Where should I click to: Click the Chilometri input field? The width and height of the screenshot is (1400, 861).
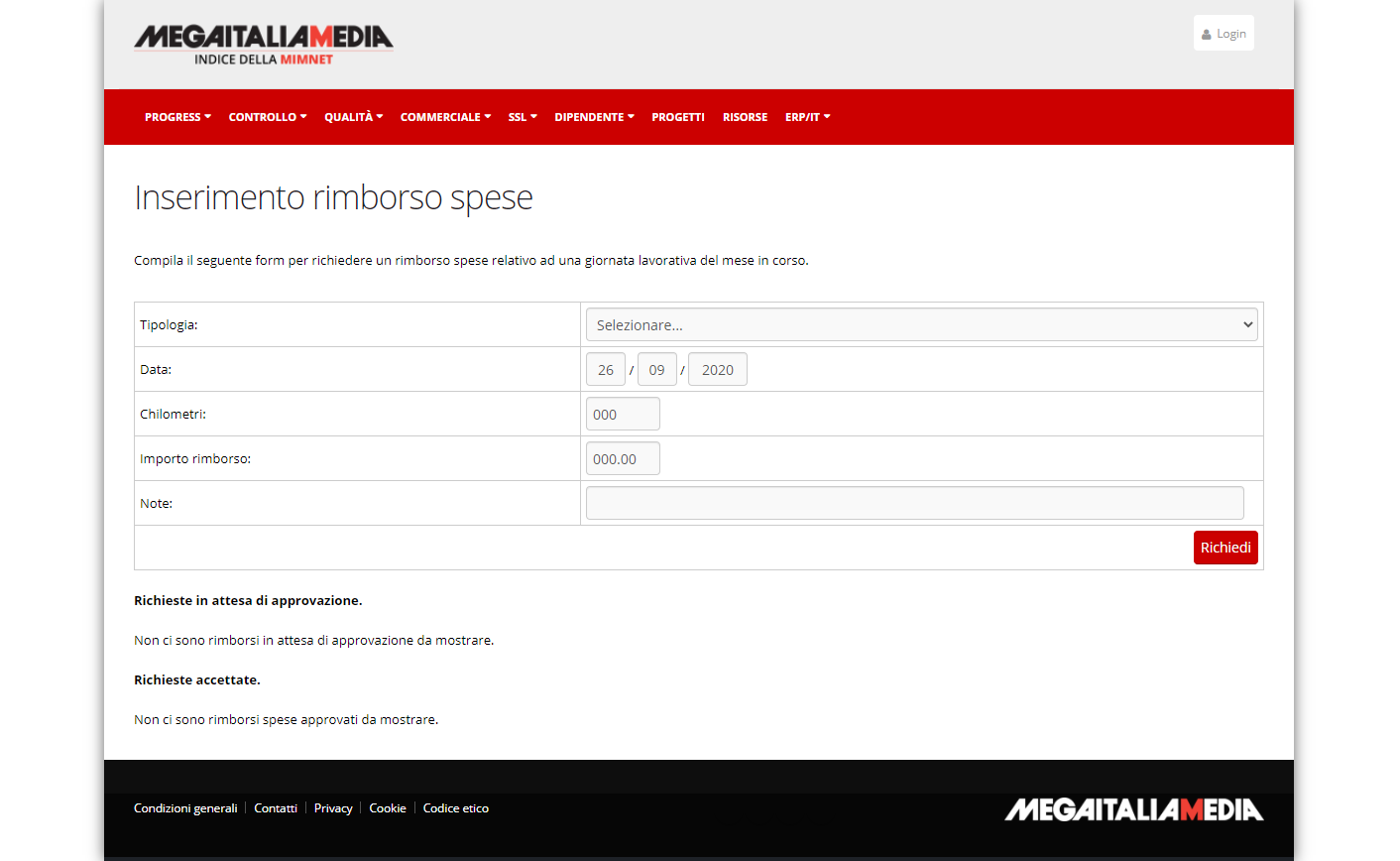[x=623, y=414]
